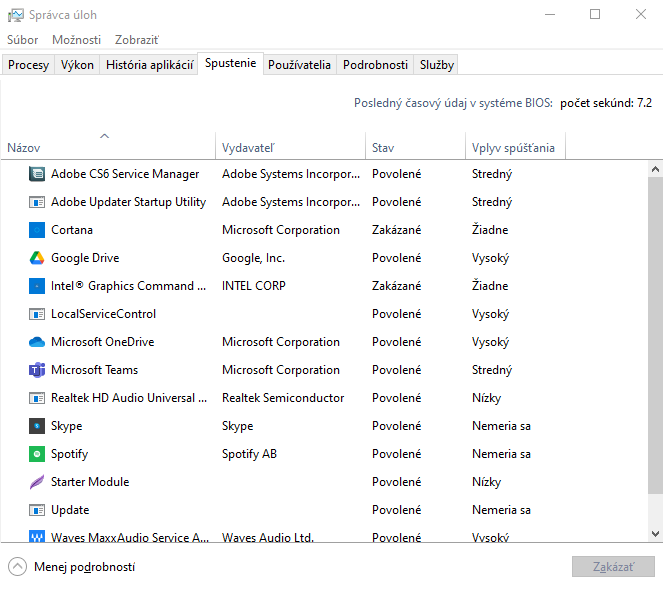Sort by Vplyv spúšťania column header
The height and width of the screenshot is (591, 663).
[x=515, y=145]
